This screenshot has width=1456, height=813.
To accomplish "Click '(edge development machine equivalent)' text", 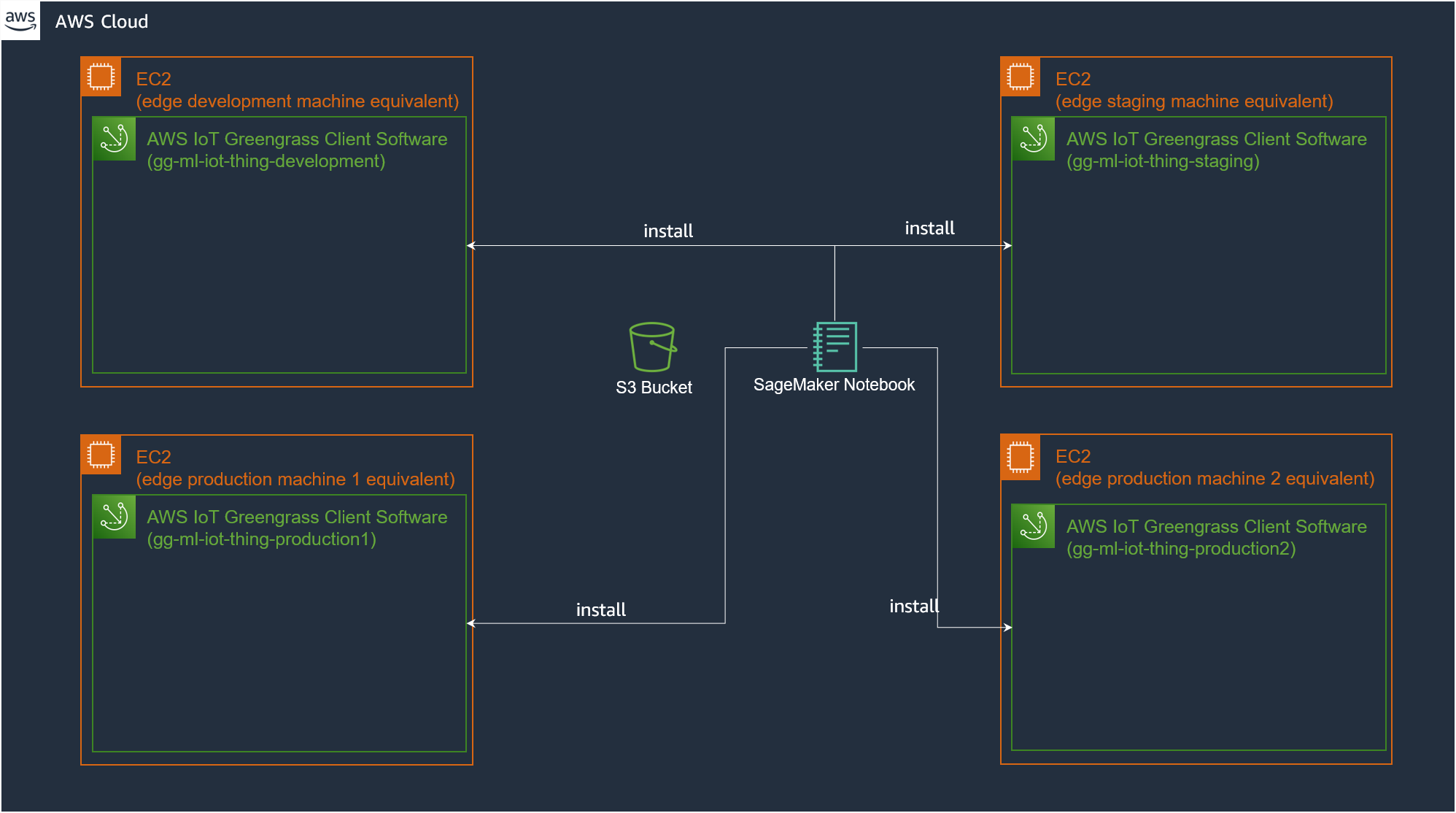I will click(x=298, y=101).
